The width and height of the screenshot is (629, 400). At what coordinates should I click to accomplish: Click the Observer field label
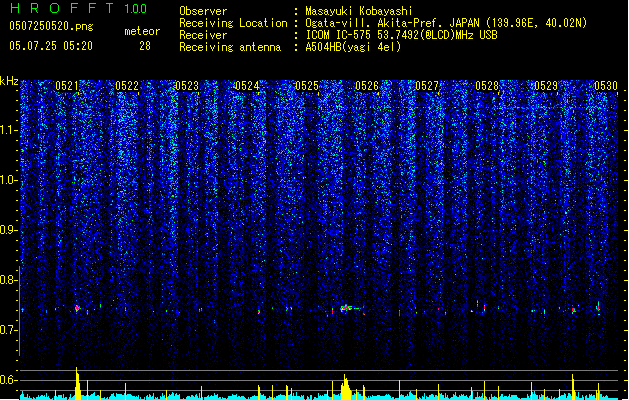(203, 11)
